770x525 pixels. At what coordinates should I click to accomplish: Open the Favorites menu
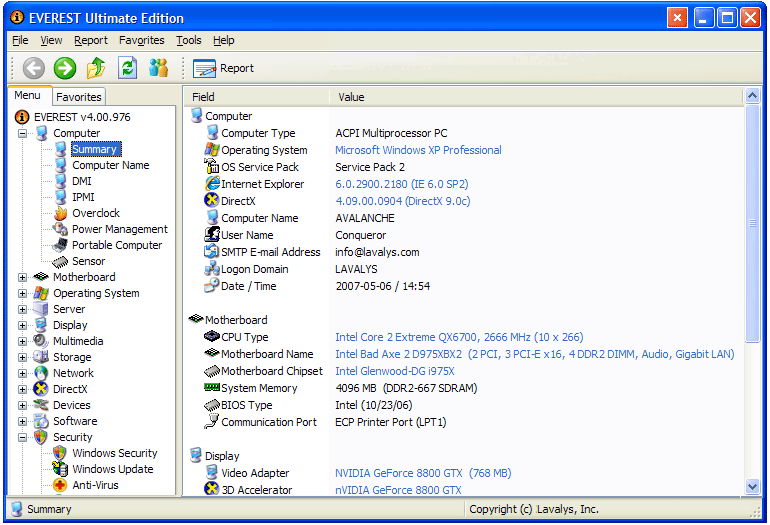pos(141,40)
